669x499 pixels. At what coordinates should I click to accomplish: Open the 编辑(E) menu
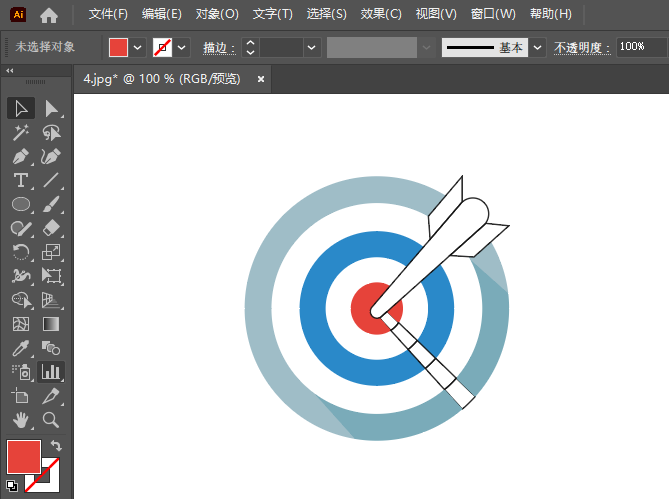(162, 15)
